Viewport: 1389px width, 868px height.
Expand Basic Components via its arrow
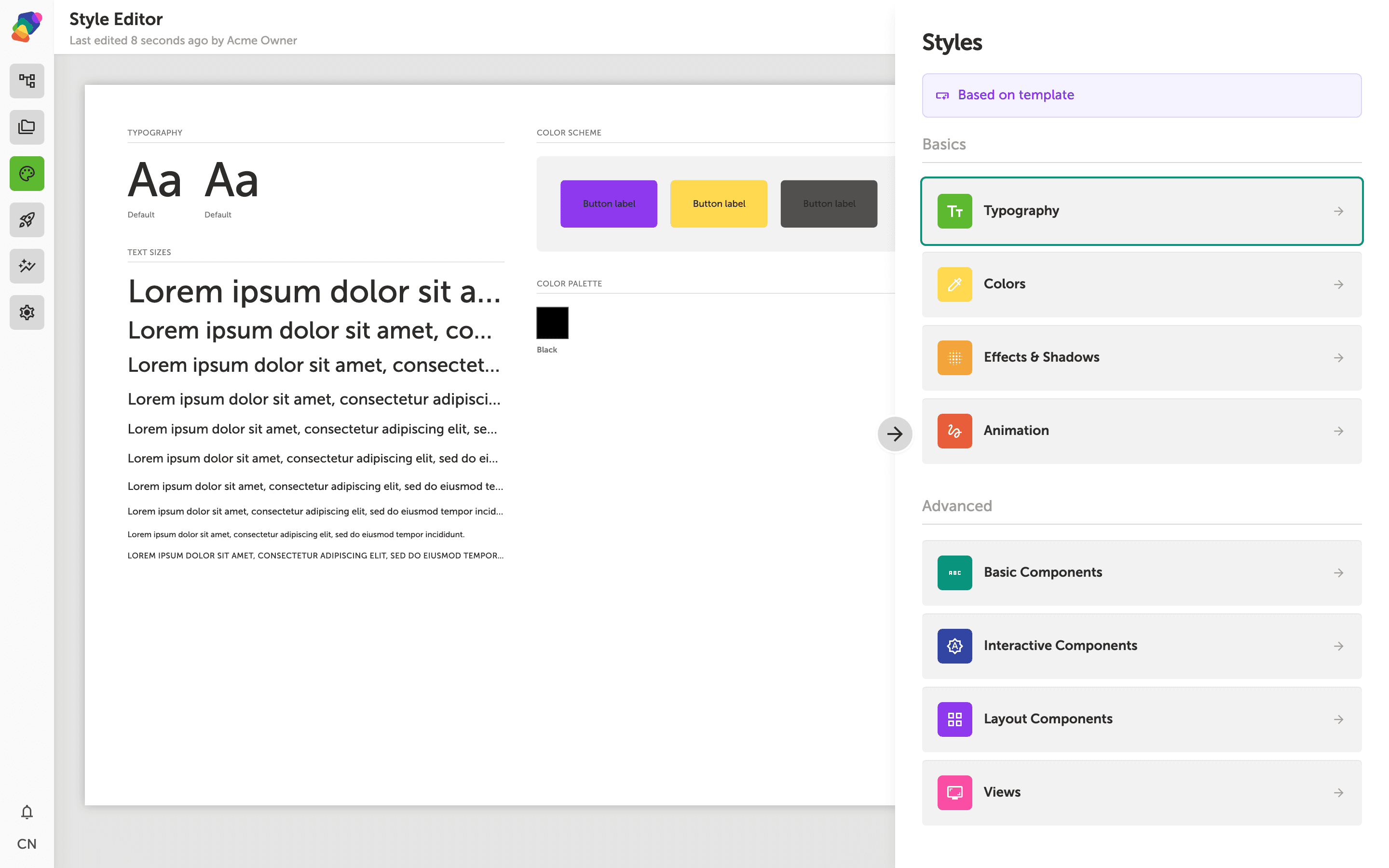pos(1338,573)
